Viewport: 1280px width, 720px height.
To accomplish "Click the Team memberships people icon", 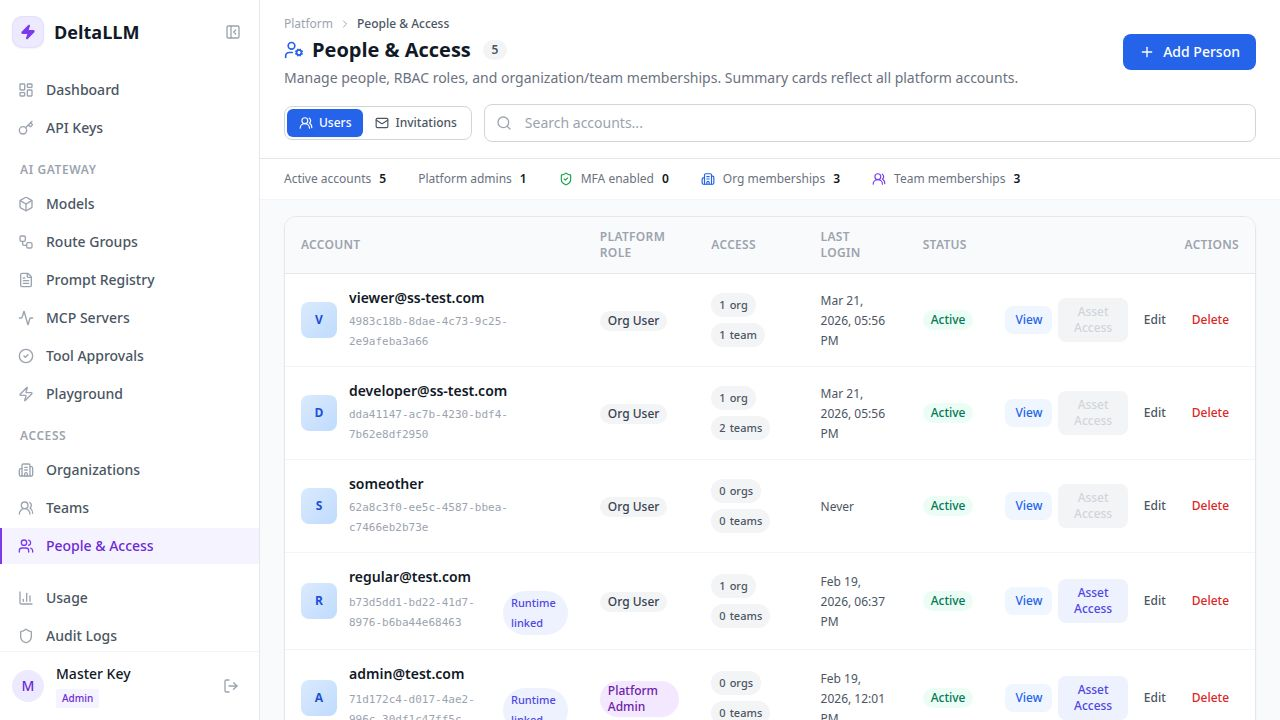I will 879,179.
